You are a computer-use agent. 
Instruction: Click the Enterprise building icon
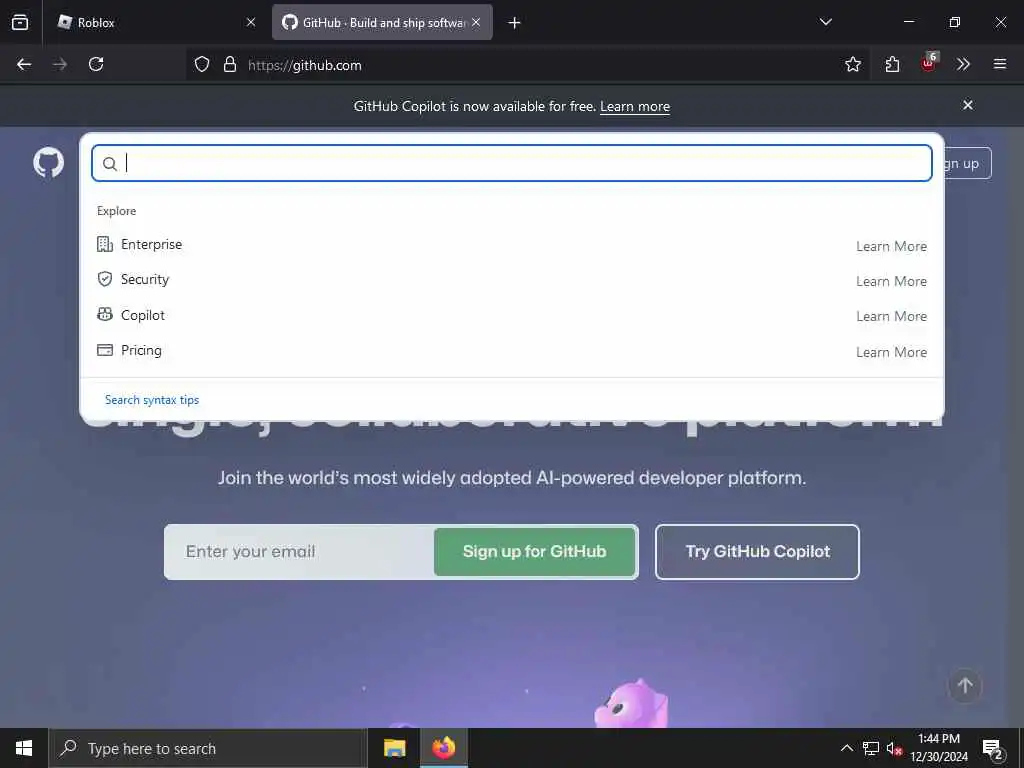[104, 244]
